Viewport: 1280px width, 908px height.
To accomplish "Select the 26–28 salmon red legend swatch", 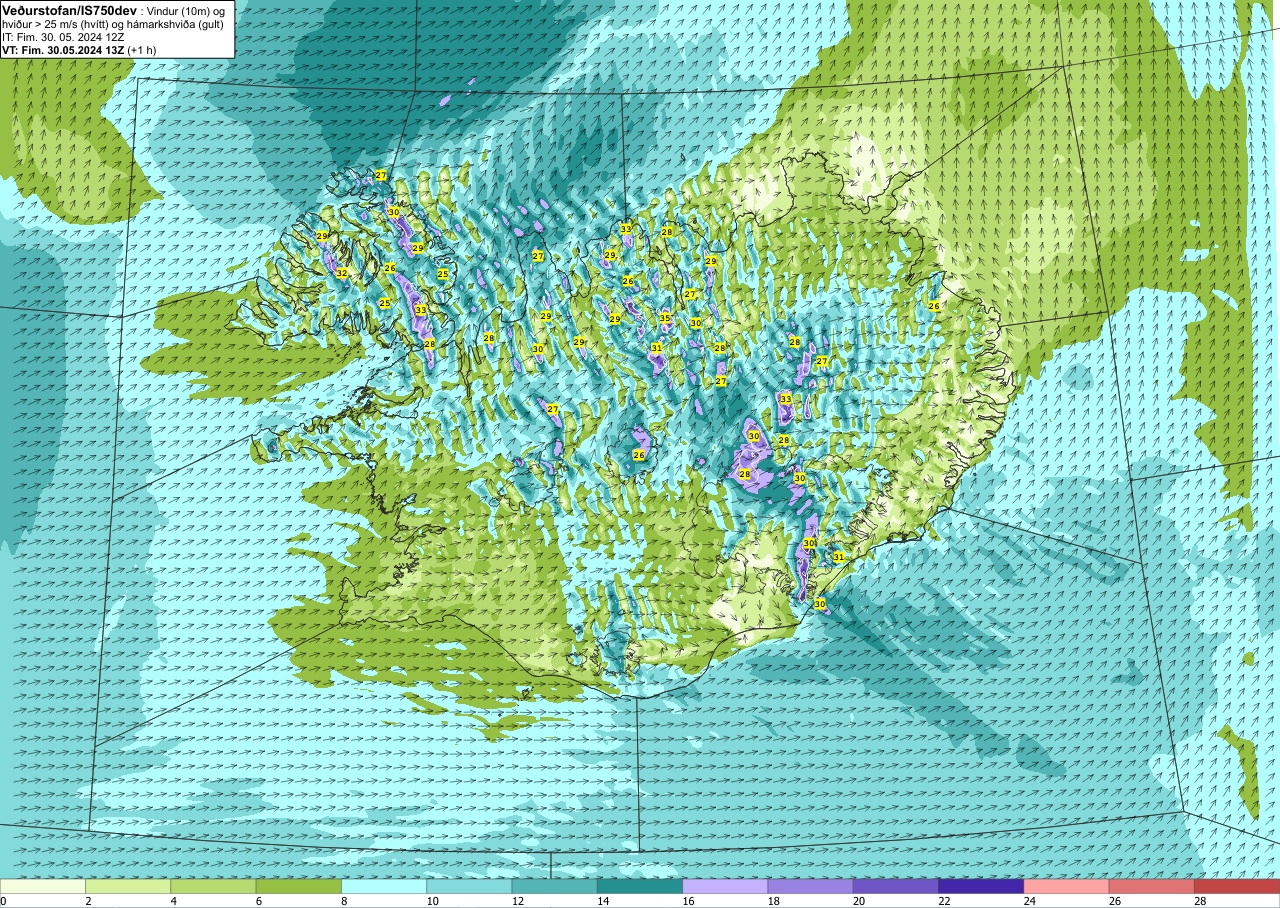I will [x=1152, y=886].
